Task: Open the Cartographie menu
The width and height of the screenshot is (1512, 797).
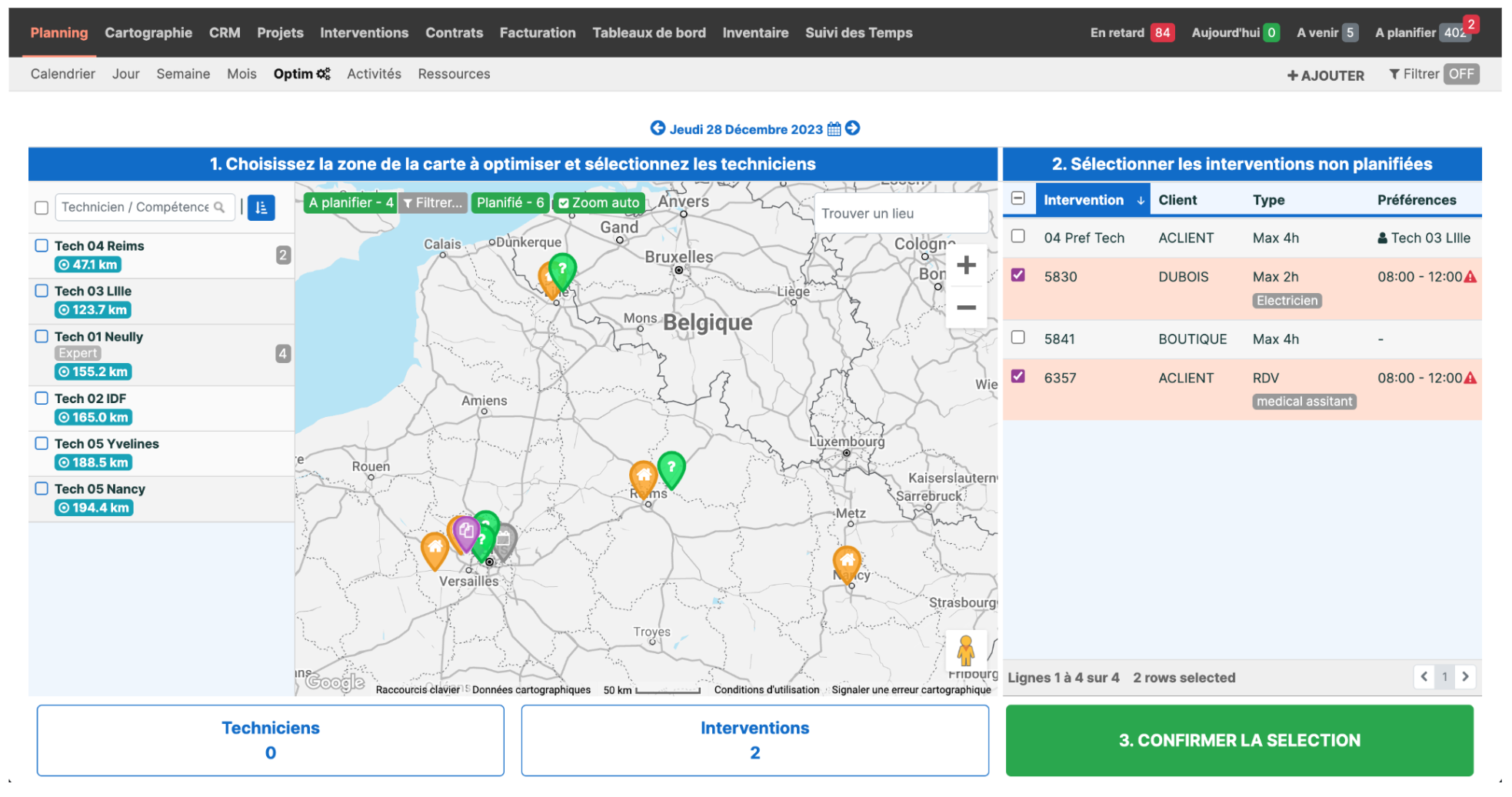Action: pyautogui.click(x=148, y=32)
